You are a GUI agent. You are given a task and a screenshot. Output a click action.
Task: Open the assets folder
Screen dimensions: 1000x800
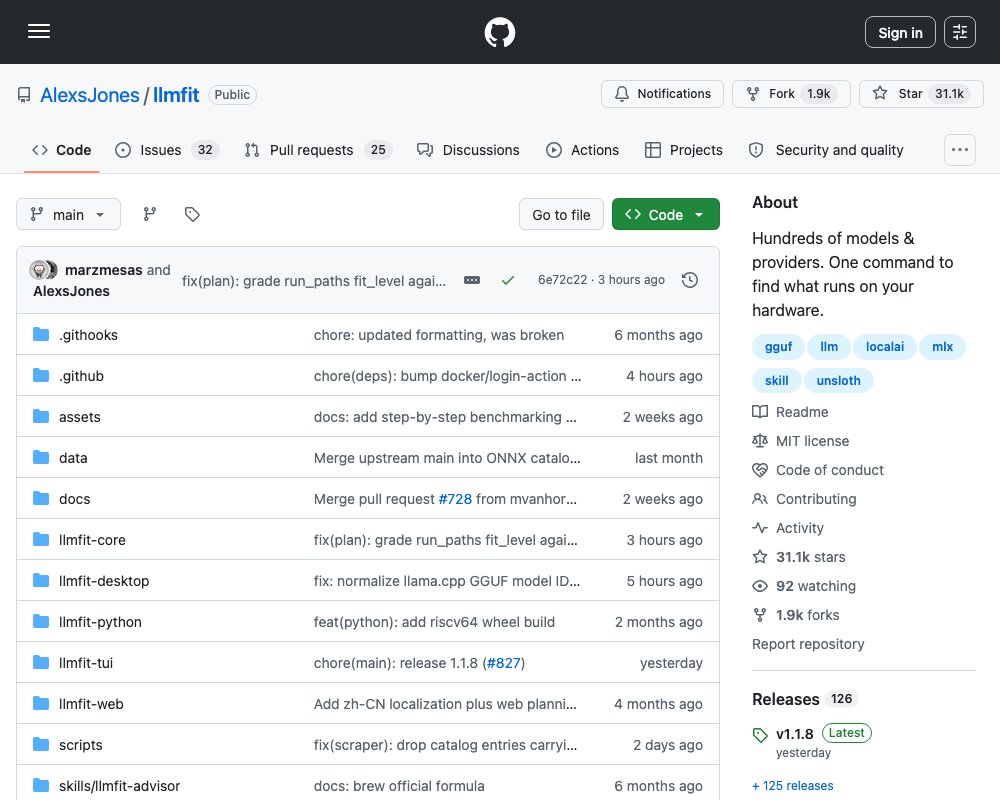tap(80, 417)
